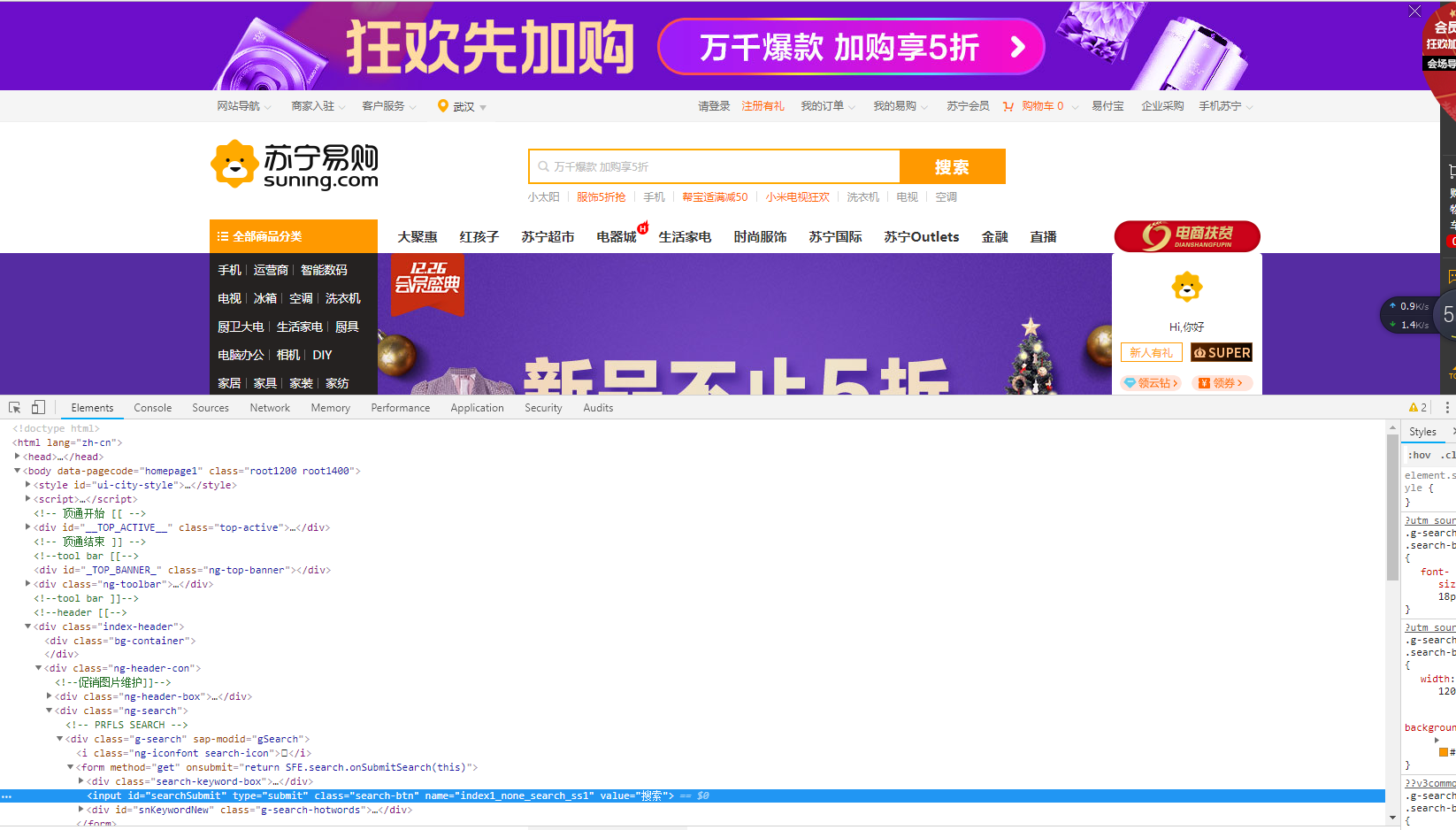Click the 领云钻 link
Viewport: 1456px width, 830px height.
[1151, 383]
